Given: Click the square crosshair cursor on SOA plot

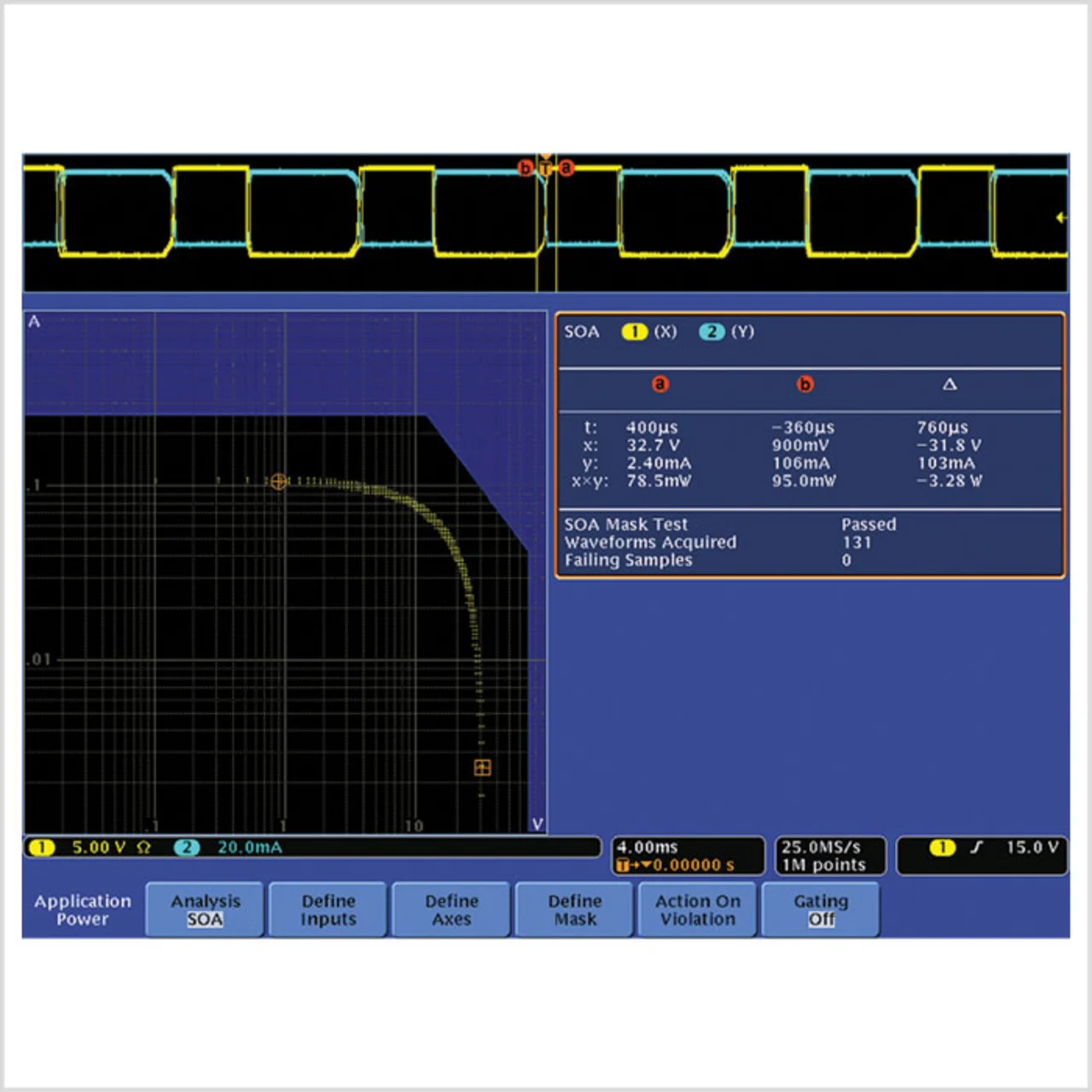Looking at the screenshot, I should pos(482,768).
